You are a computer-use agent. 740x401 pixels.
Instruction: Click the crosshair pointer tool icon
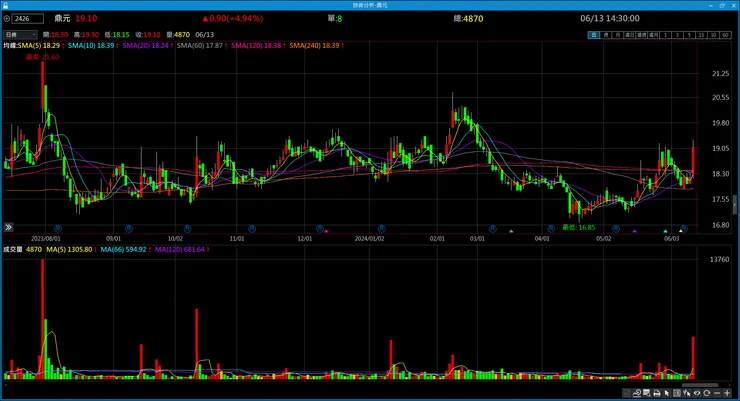click(x=687, y=393)
